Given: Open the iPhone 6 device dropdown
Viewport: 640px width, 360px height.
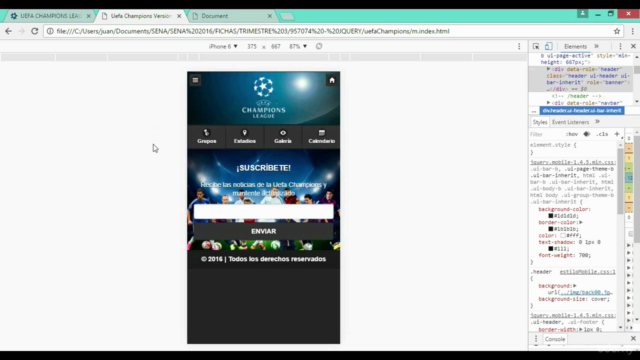Looking at the screenshot, I should (x=223, y=46).
